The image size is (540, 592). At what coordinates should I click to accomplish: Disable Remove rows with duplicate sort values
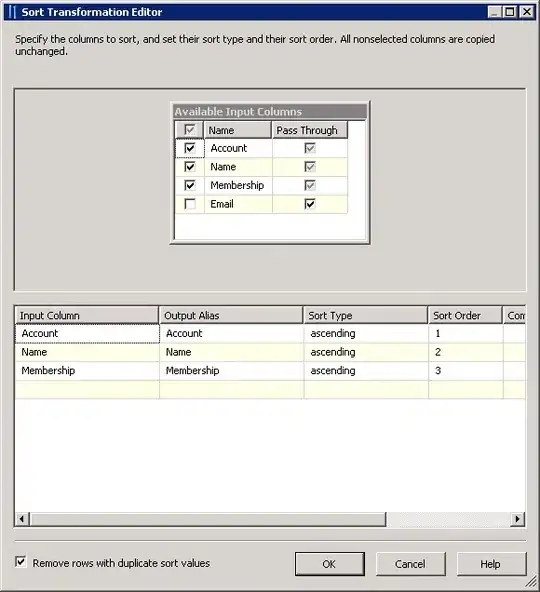click(x=21, y=562)
